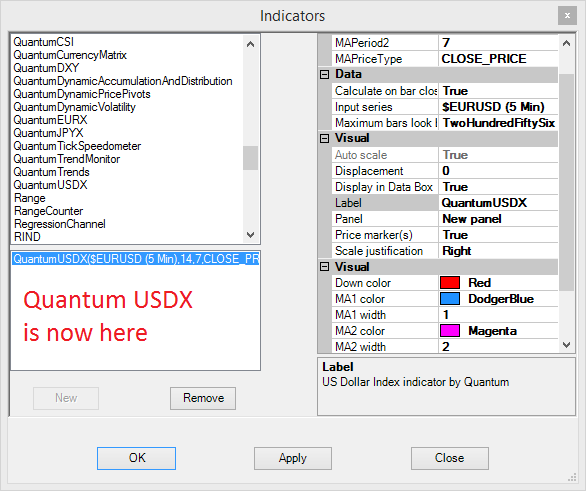Viewport: 586px width, 491px height.
Task: Collapse the Data section
Action: (324, 75)
